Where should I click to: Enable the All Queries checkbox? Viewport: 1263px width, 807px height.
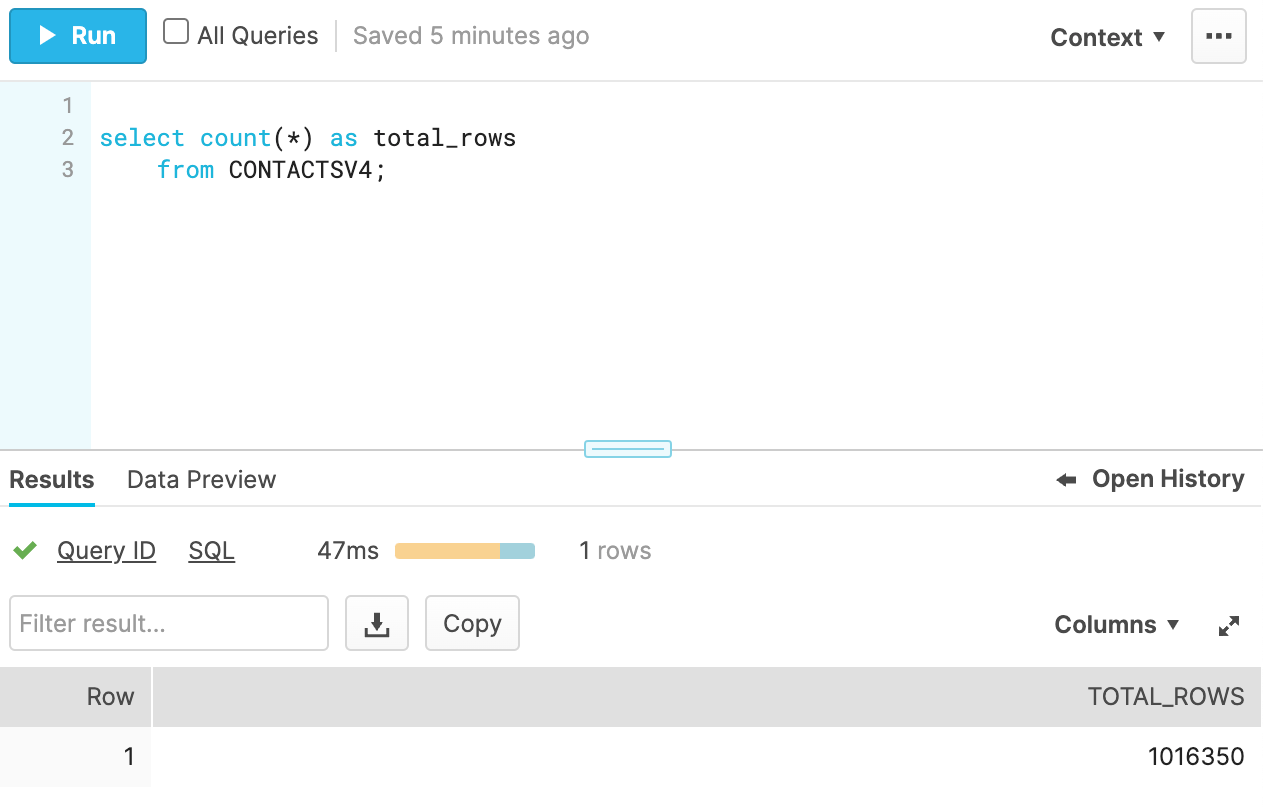[175, 33]
